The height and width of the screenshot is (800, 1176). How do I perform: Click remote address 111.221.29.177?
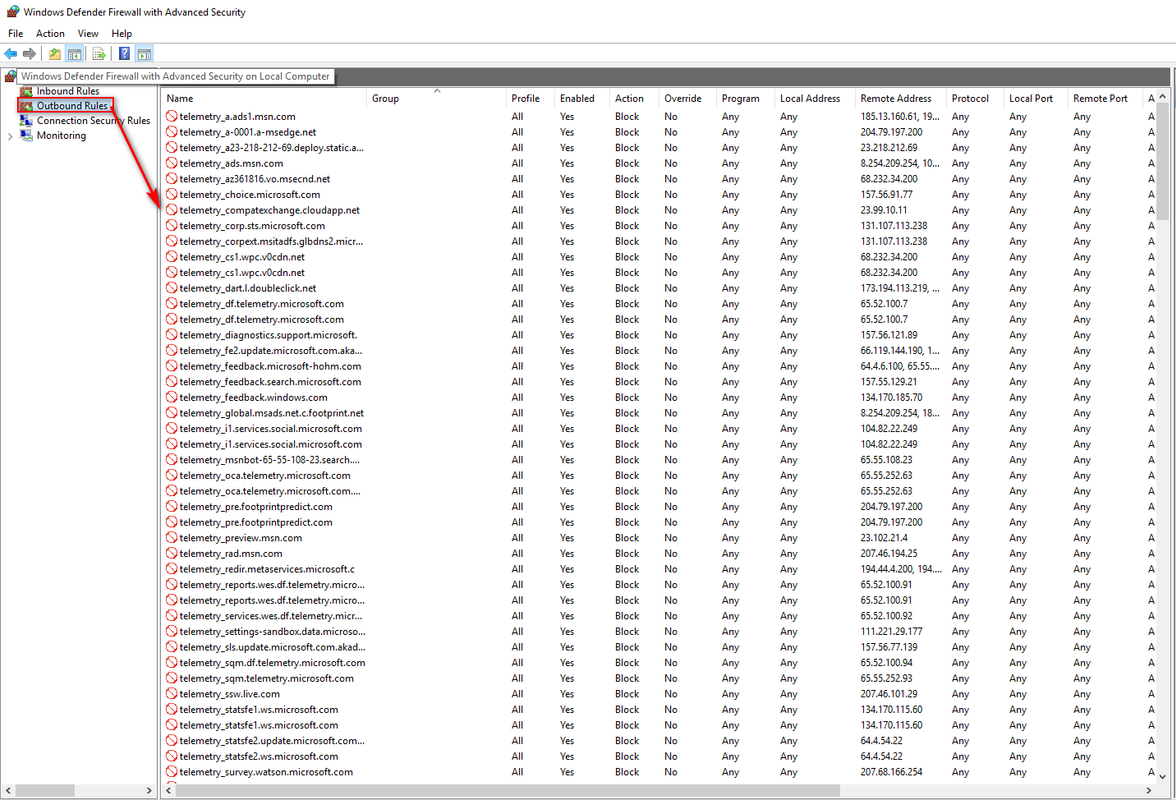pos(891,631)
